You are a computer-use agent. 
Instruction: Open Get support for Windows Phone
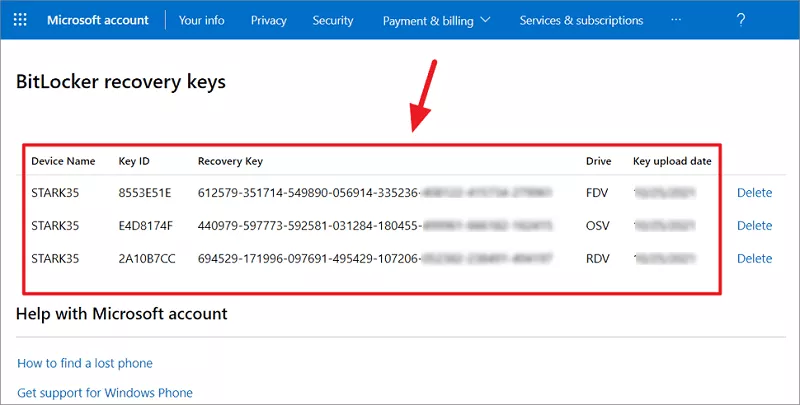(105, 393)
